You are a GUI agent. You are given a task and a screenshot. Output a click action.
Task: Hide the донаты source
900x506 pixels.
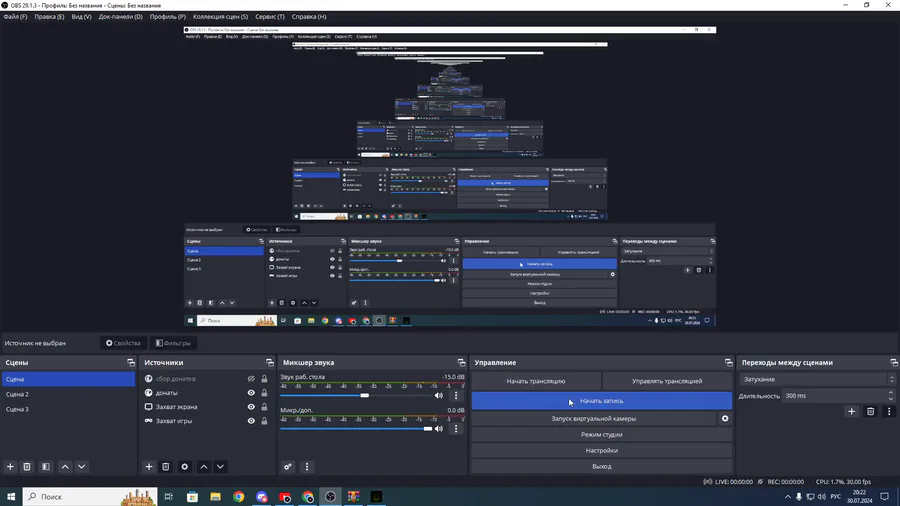251,393
